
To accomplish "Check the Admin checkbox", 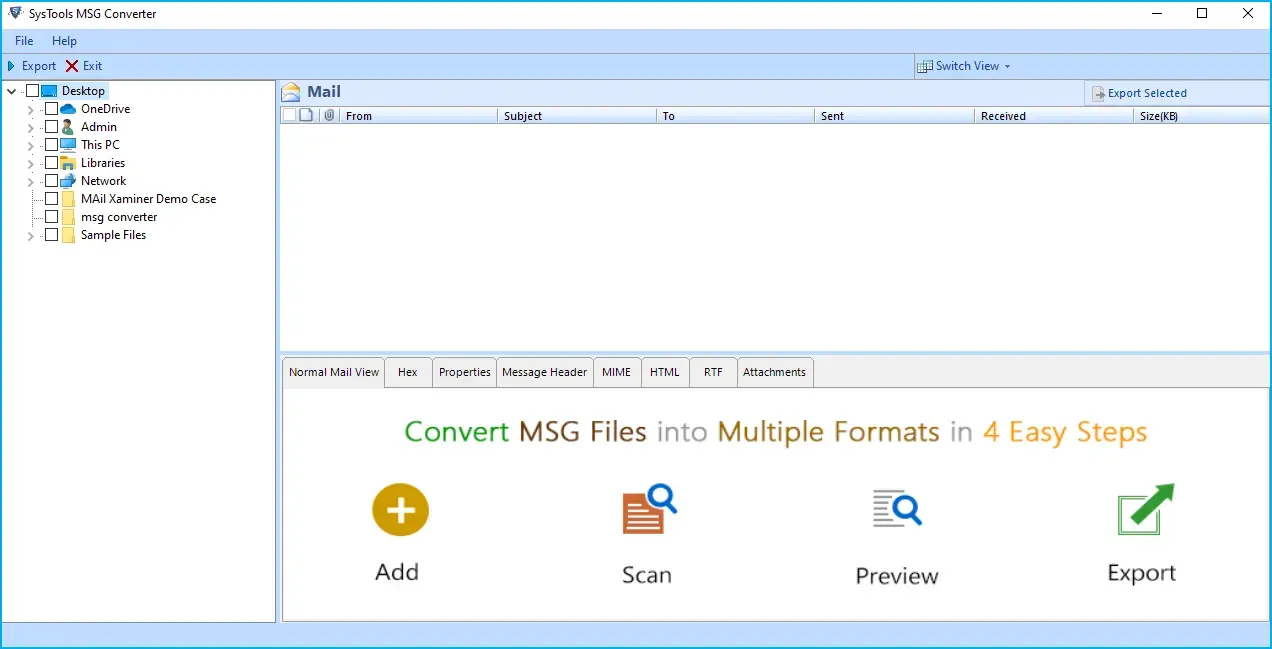I will (51, 127).
